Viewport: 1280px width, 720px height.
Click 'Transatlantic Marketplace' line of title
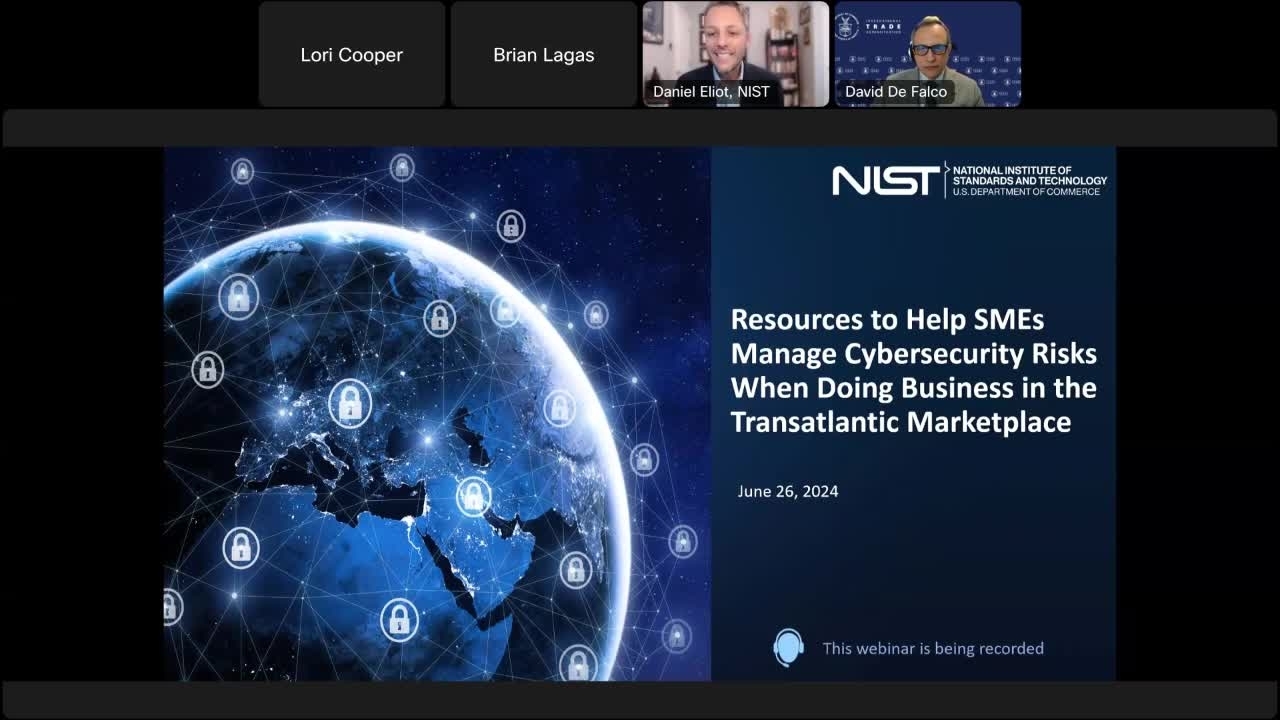tap(901, 421)
